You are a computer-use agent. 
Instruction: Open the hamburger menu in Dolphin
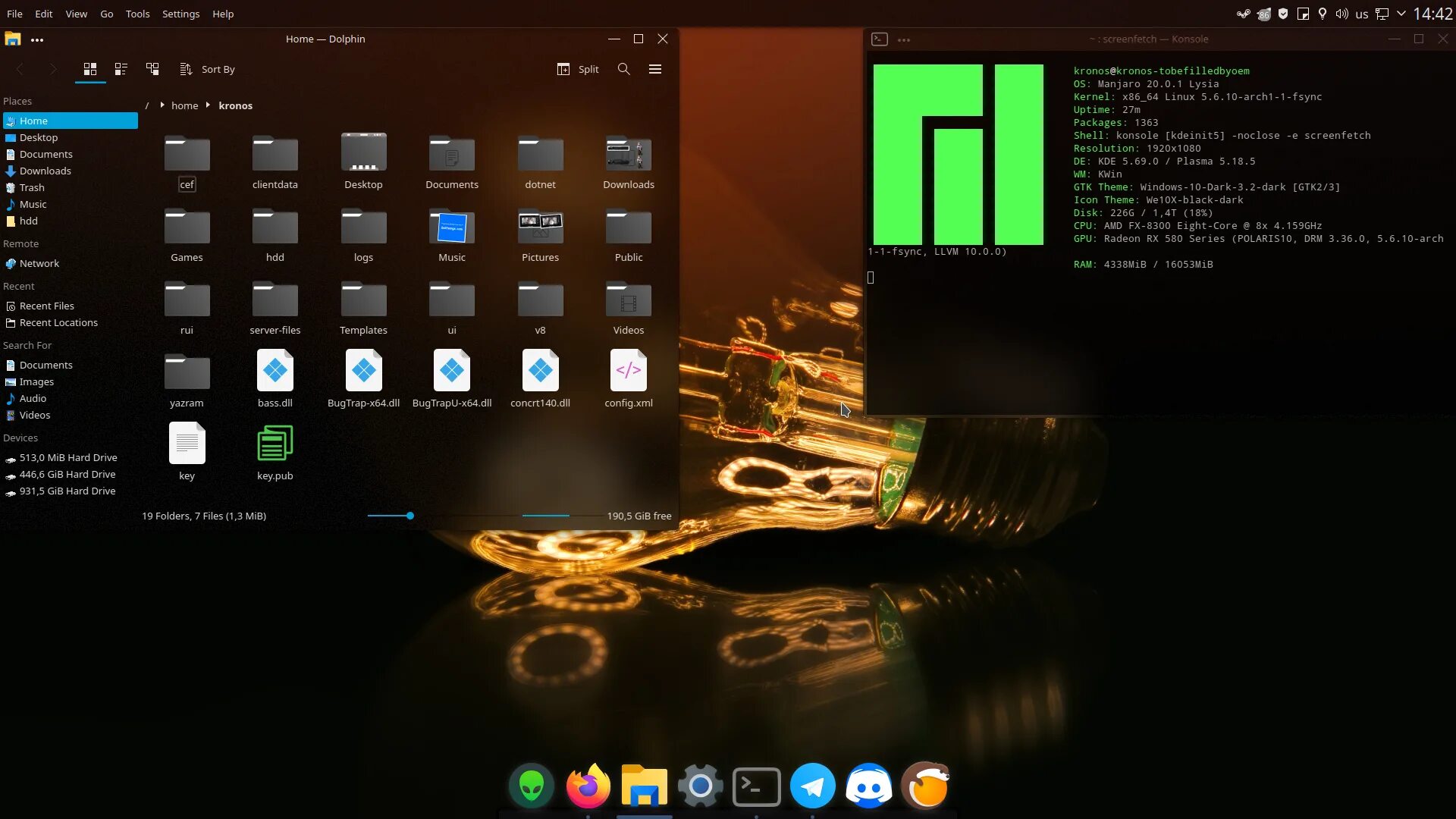[655, 69]
